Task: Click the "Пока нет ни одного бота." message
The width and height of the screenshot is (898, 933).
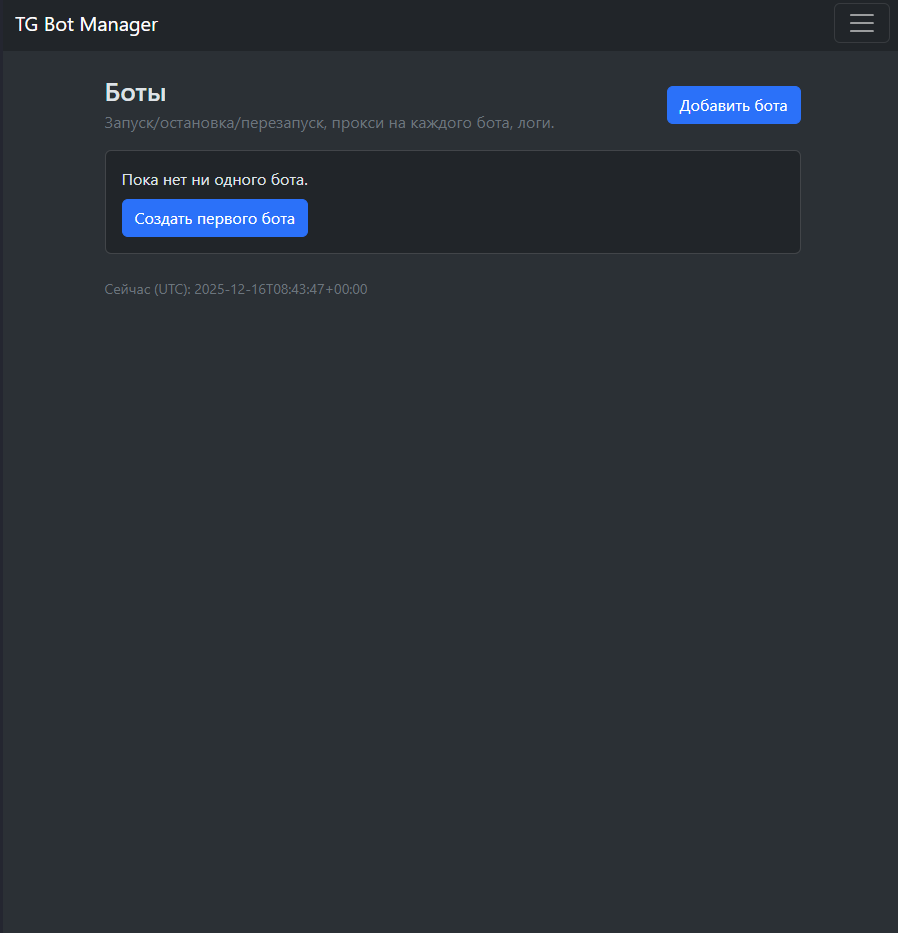Action: (x=215, y=180)
